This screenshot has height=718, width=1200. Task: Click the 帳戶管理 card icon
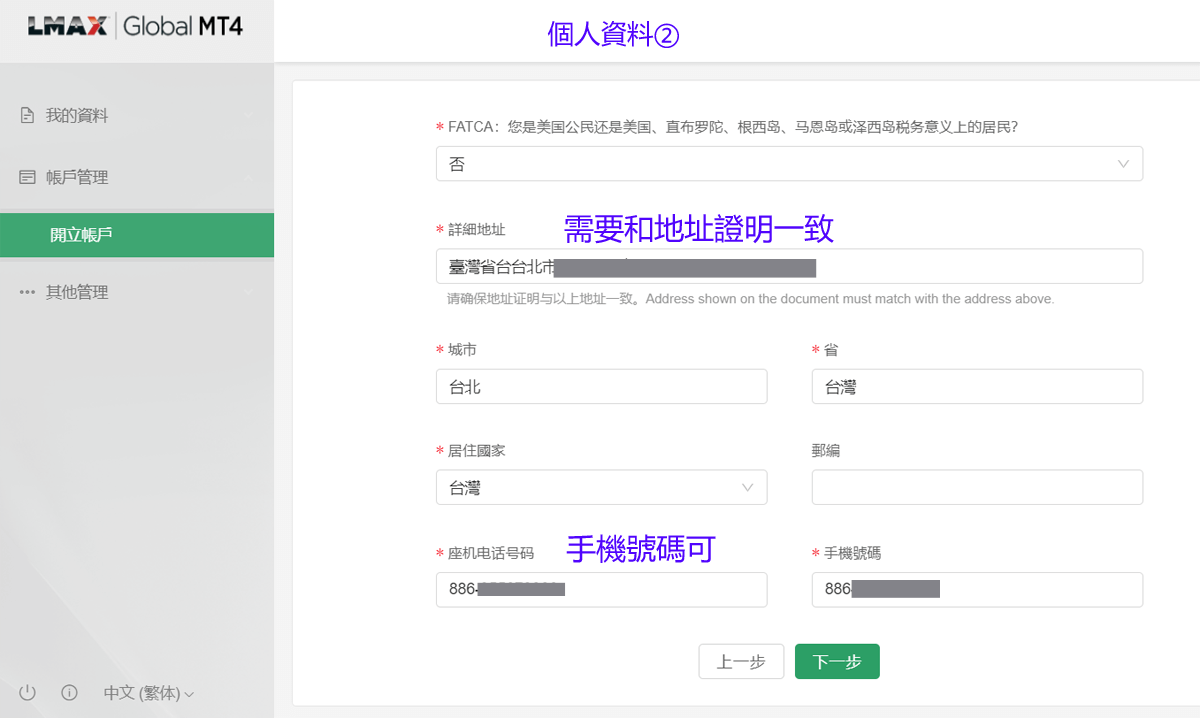click(x=28, y=177)
